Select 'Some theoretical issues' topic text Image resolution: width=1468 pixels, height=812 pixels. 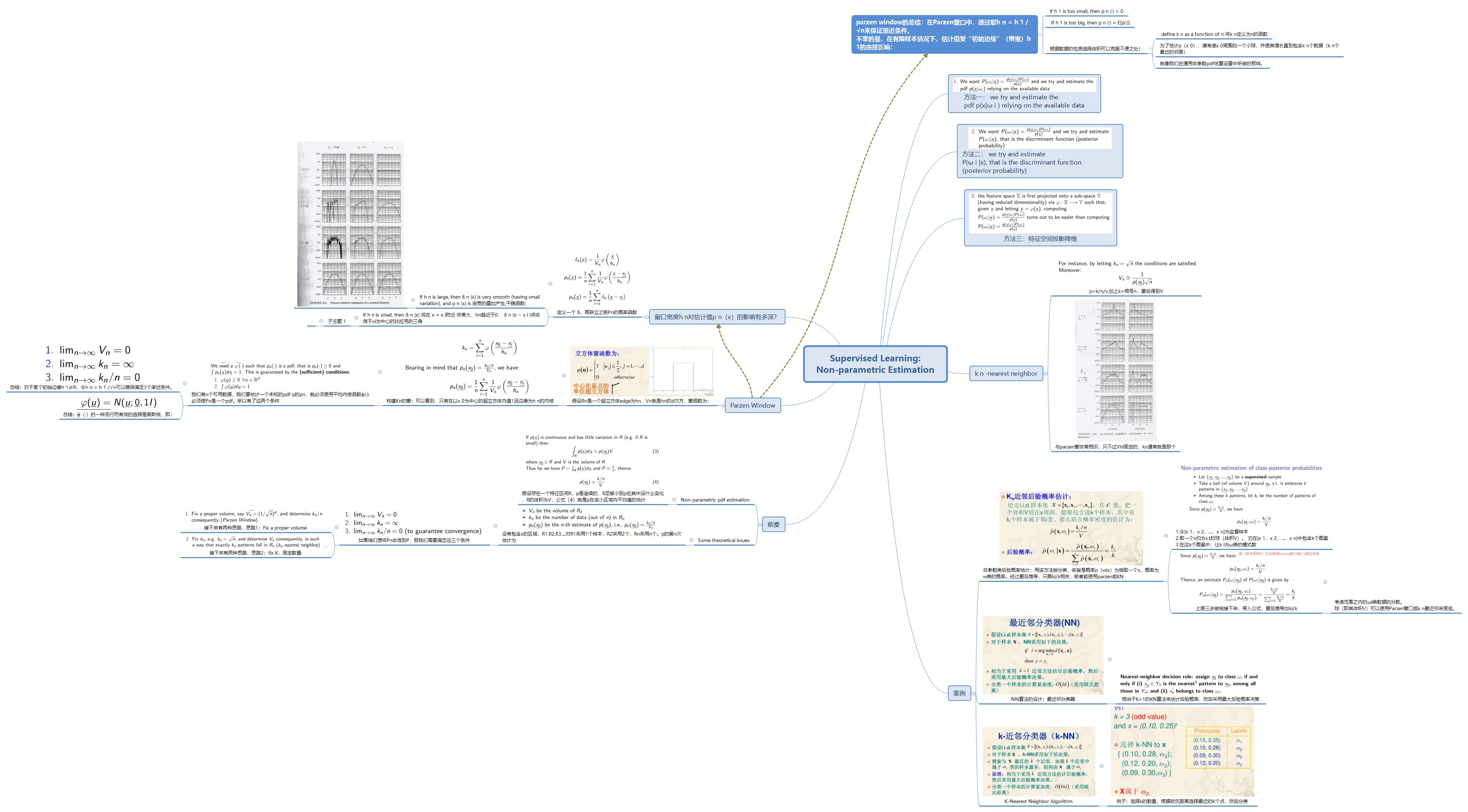[x=723, y=540]
